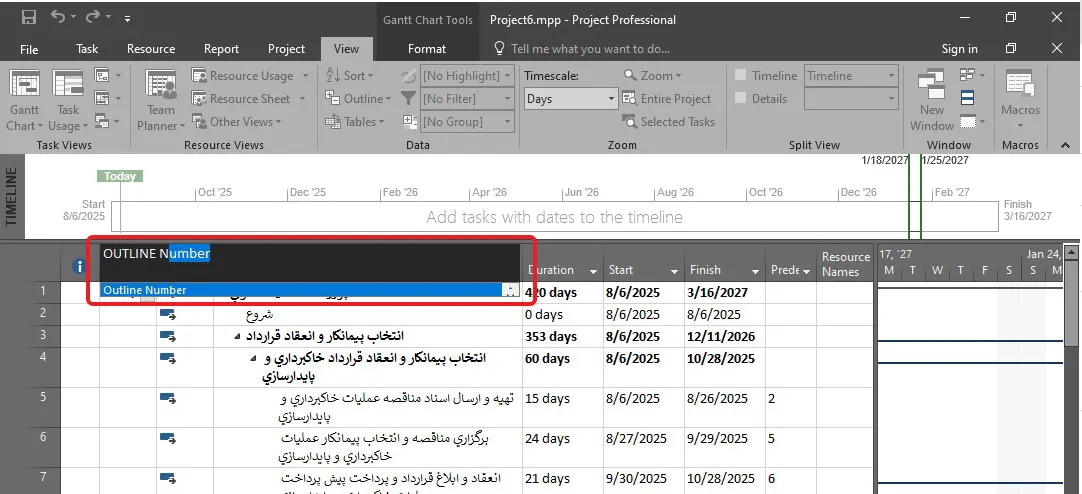Click the Selected Tasks zoom button
Image resolution: width=1082 pixels, height=494 pixels.
tap(669, 121)
